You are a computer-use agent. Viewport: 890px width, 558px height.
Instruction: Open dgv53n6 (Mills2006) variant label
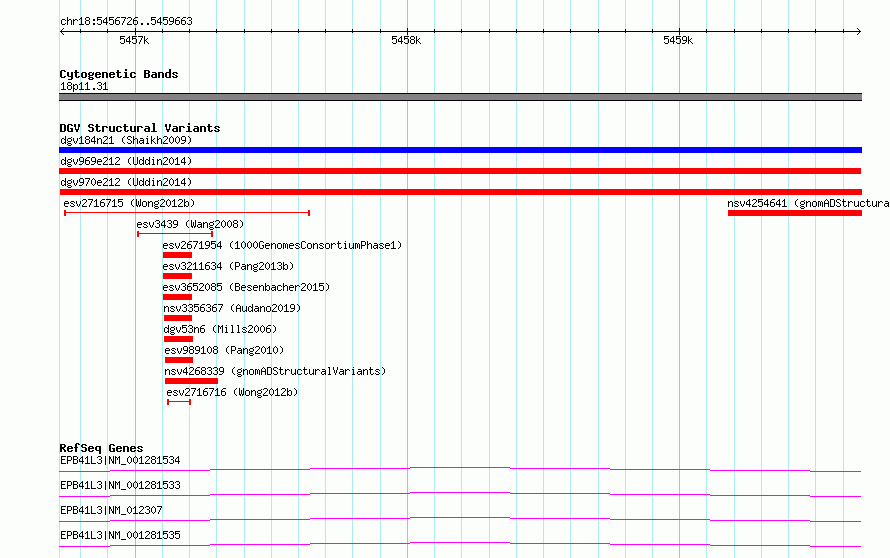click(x=220, y=329)
